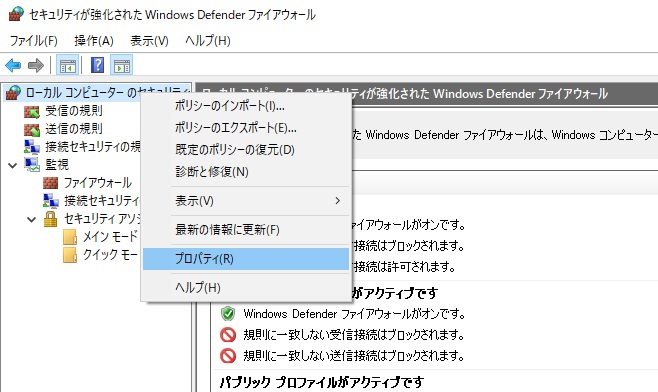Select the 監視 tree item label
The width and height of the screenshot is (658, 392).
click(57, 165)
